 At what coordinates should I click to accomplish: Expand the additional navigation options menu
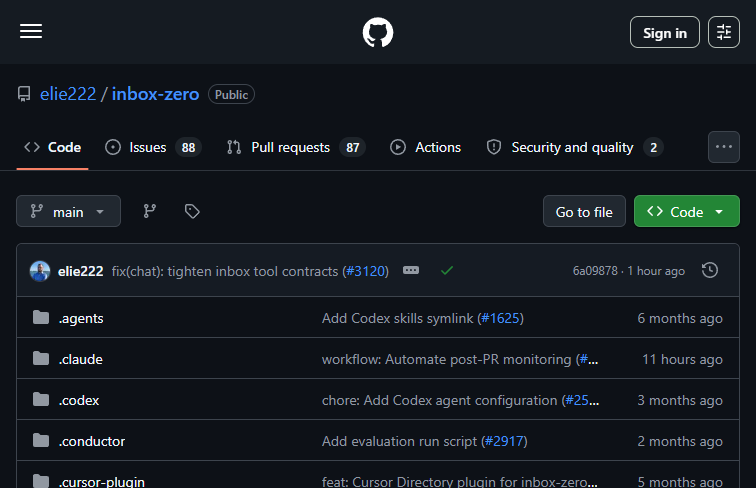[724, 147]
